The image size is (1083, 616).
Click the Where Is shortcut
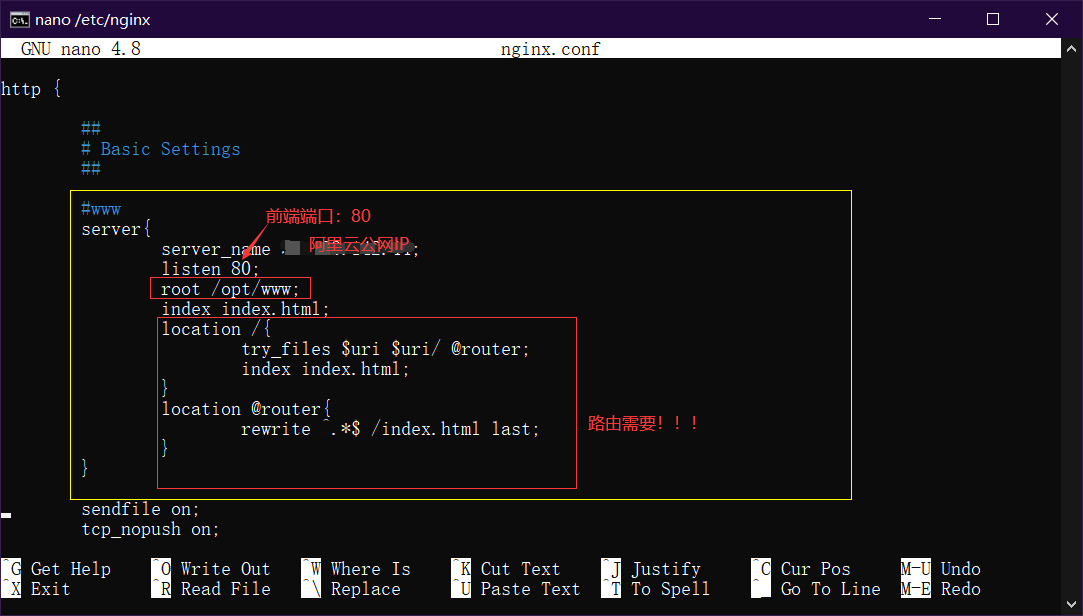356,569
